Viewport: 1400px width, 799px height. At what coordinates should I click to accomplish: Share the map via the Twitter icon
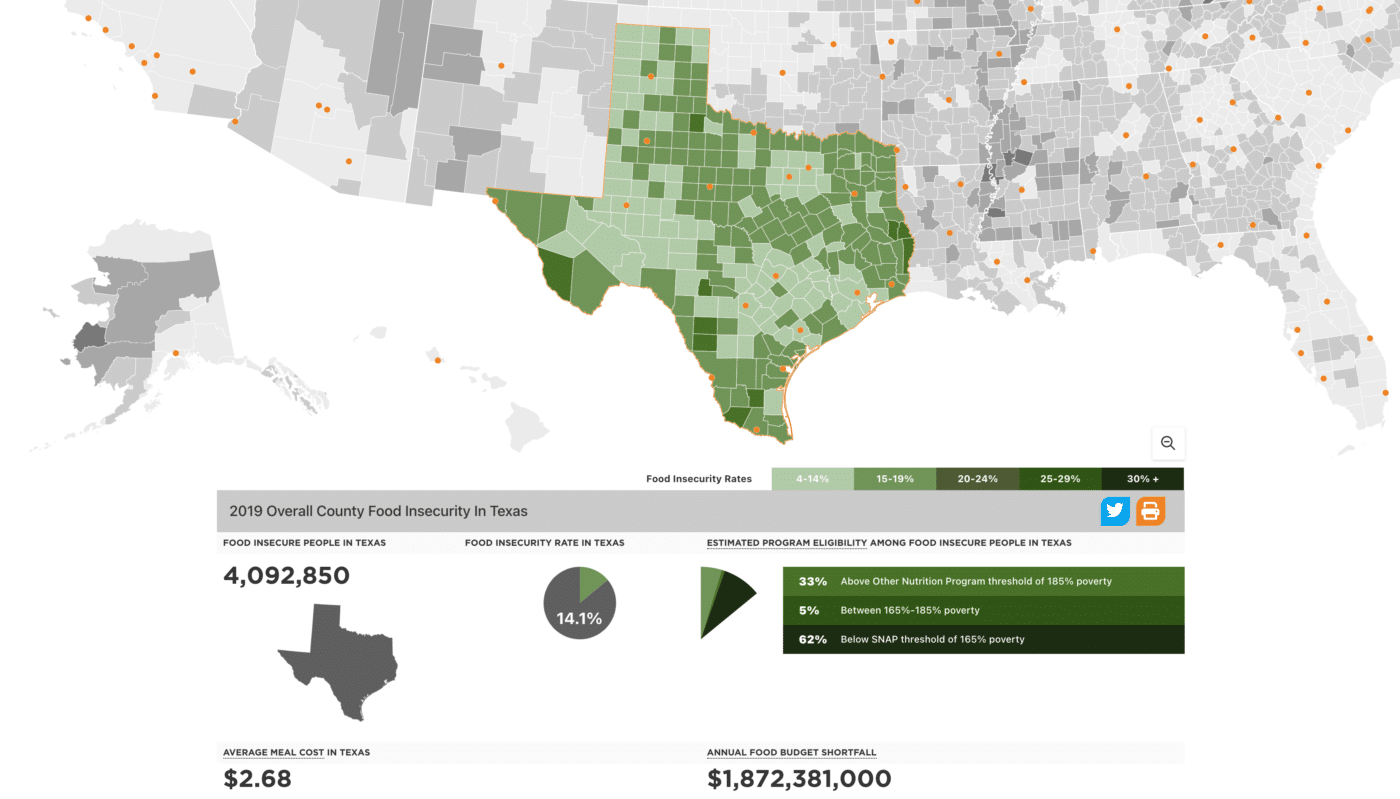point(1114,512)
